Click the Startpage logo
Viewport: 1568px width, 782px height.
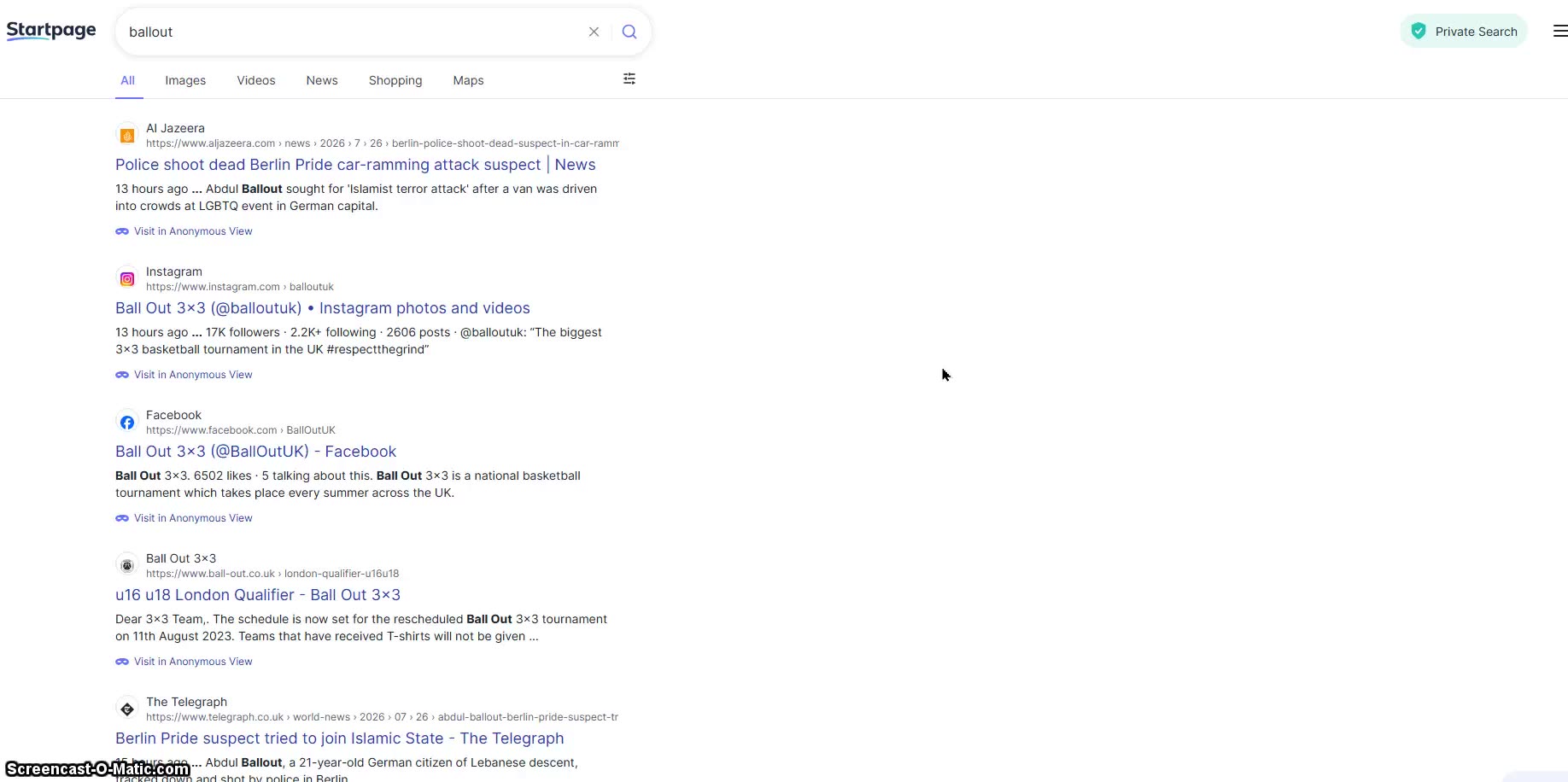(51, 31)
